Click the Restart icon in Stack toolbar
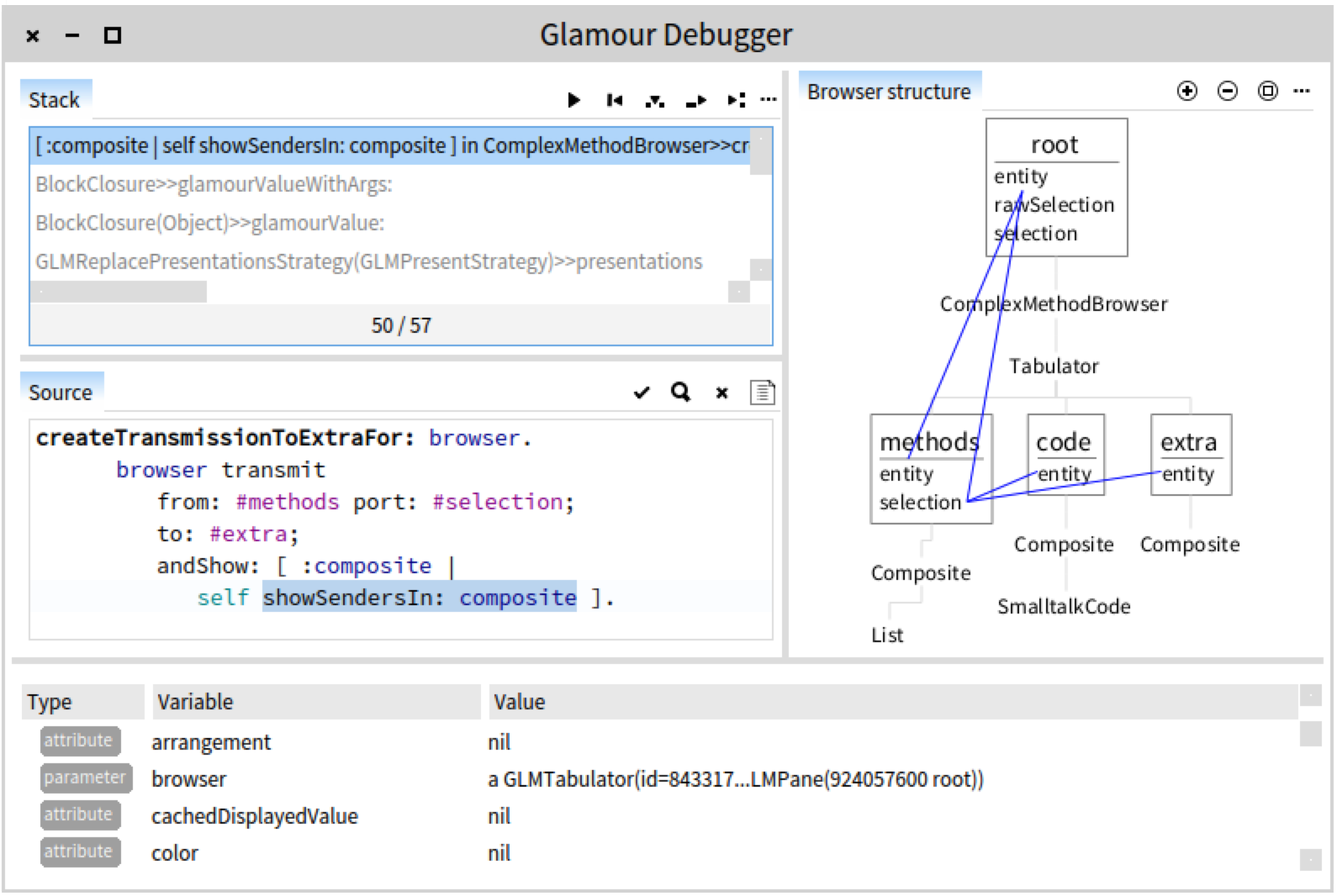1337x896 pixels. (614, 101)
